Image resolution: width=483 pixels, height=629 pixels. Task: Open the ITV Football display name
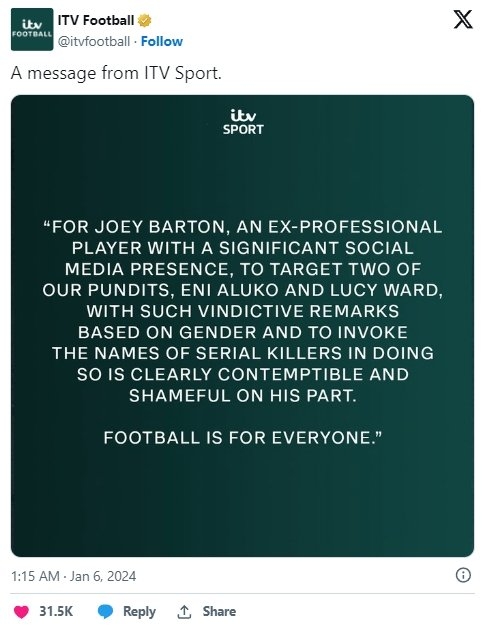point(96,20)
